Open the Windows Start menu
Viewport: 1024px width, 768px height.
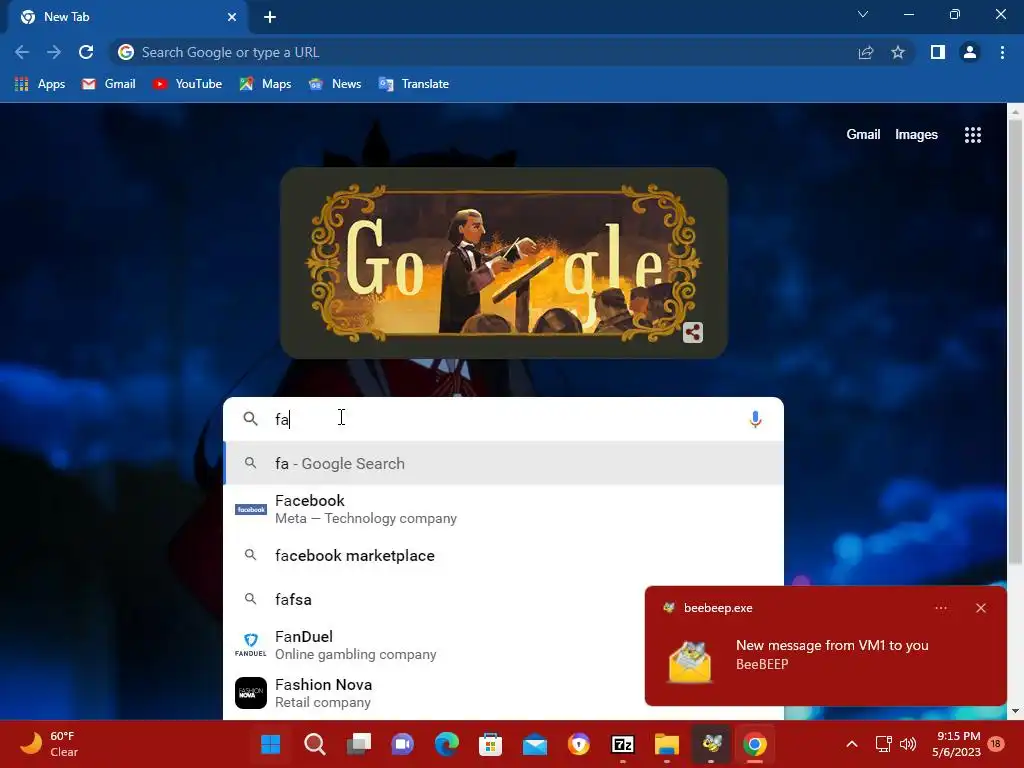tap(270, 744)
